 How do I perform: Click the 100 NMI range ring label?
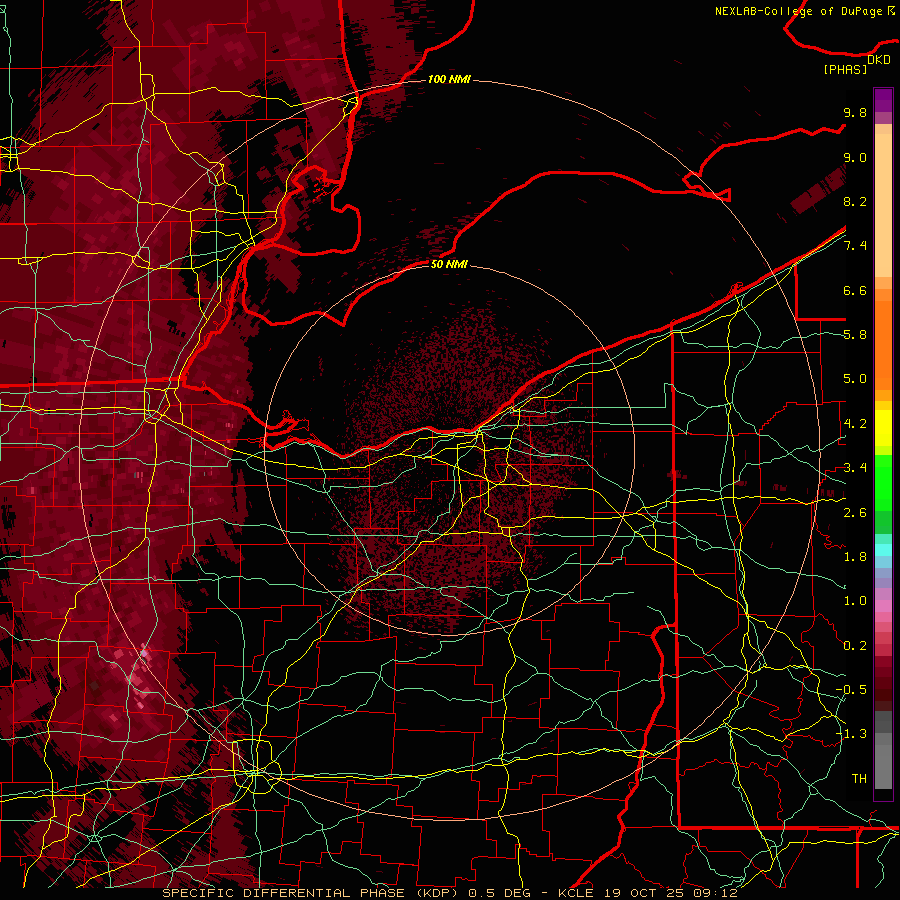449,79
